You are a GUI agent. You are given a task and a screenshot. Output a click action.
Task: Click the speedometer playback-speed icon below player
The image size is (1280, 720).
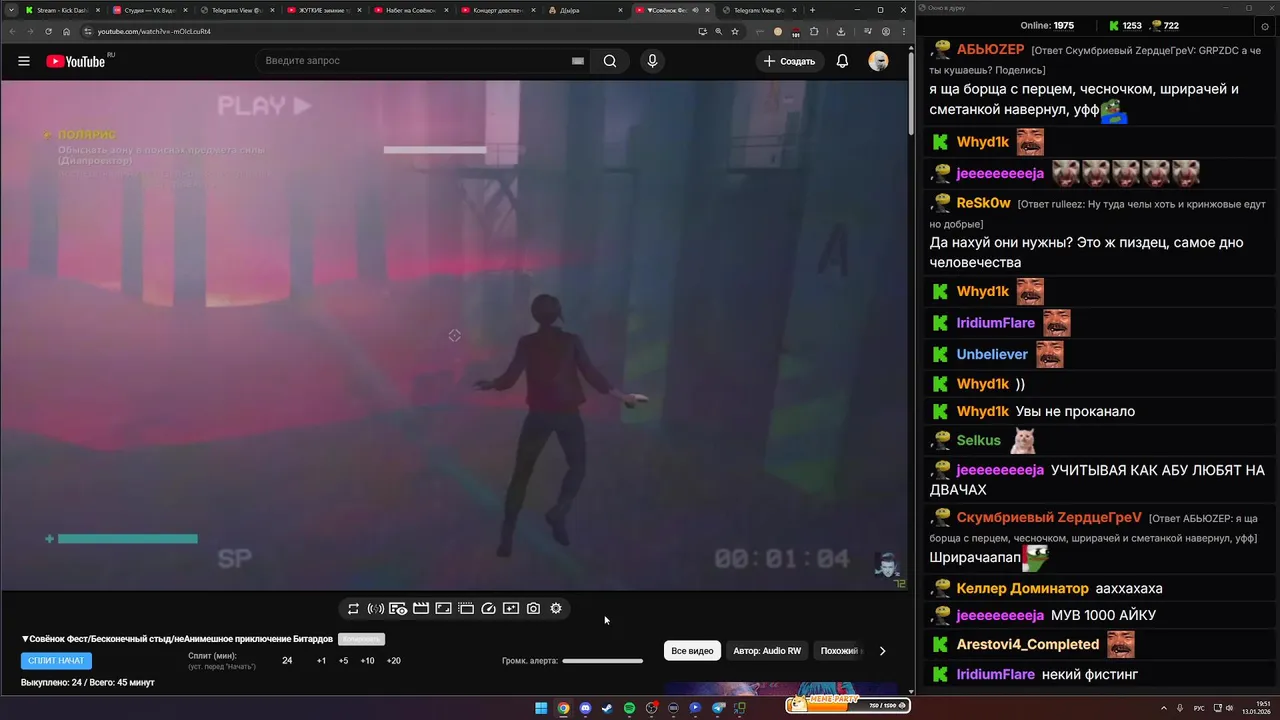(489, 608)
